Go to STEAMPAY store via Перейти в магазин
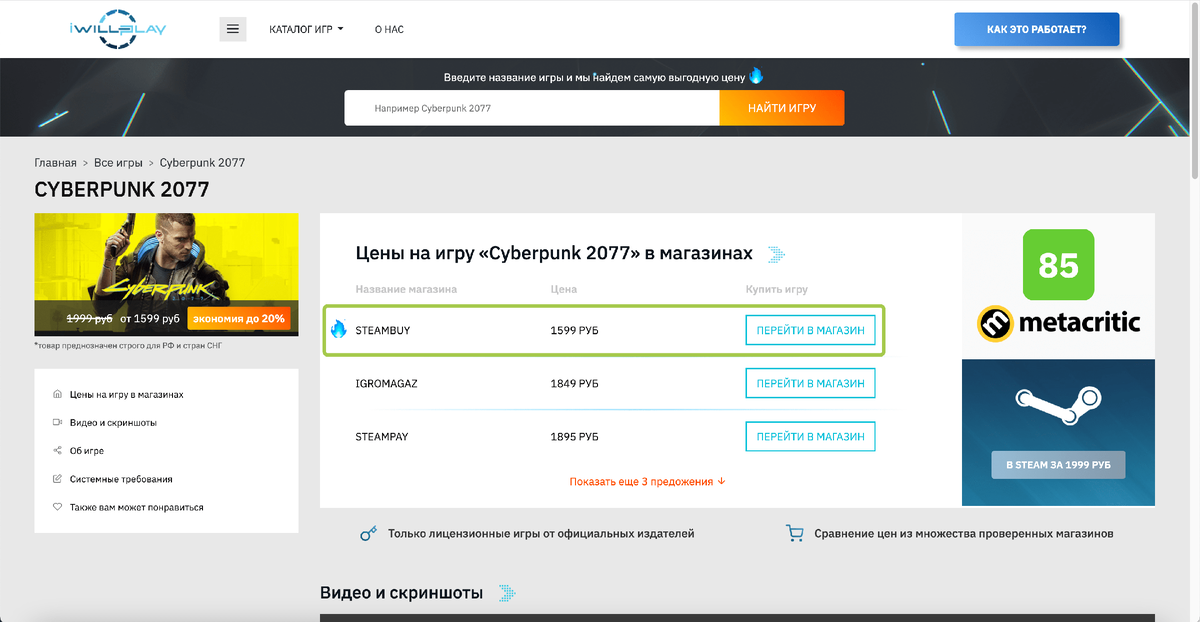Image resolution: width=1200 pixels, height=622 pixels. pos(810,437)
